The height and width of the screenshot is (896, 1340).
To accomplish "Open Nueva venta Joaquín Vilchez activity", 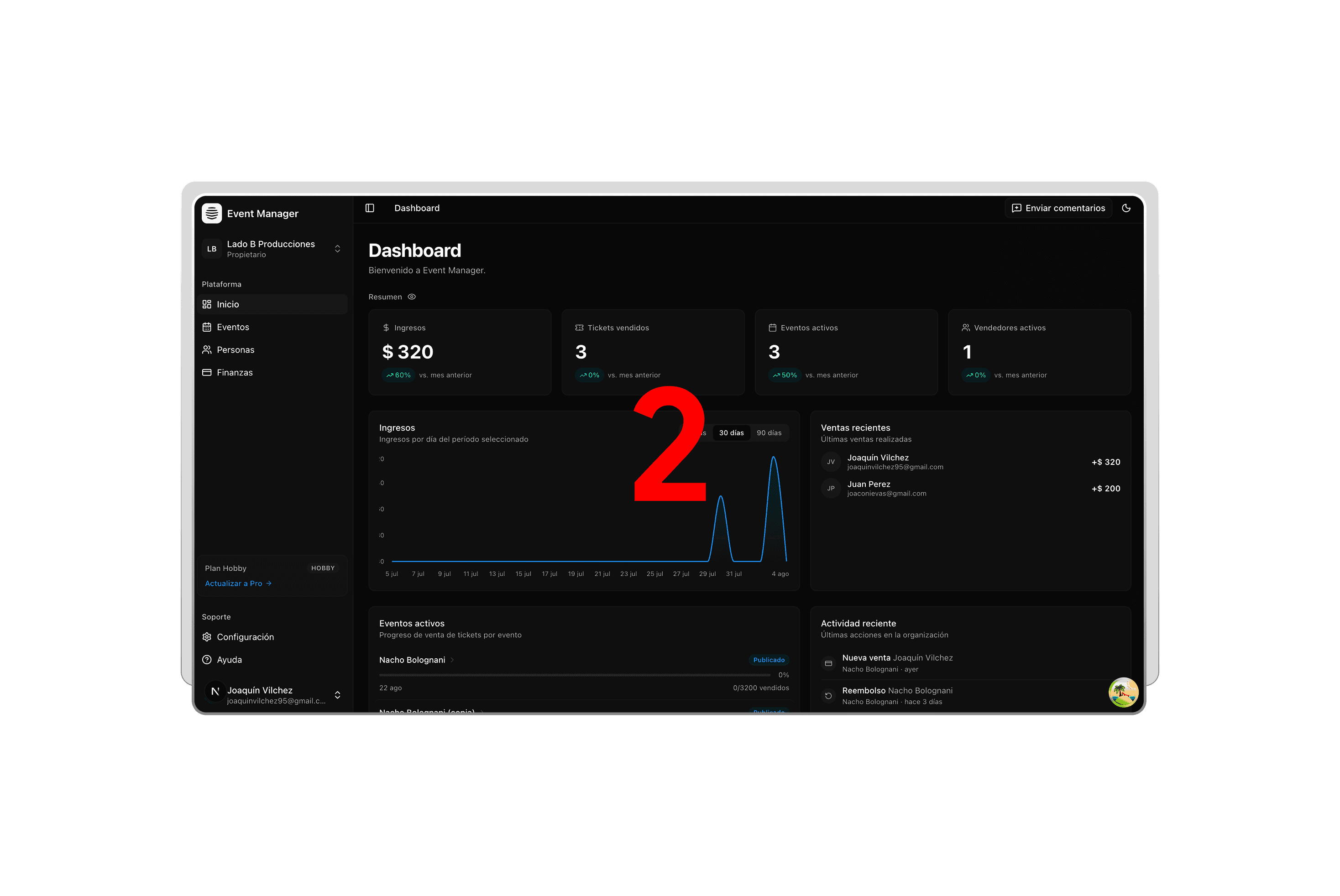I will [970, 663].
